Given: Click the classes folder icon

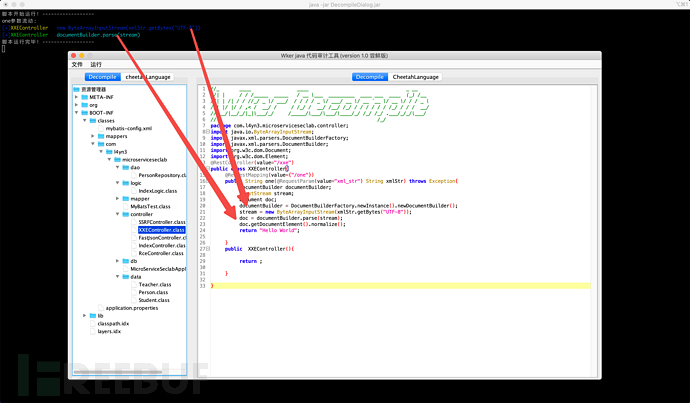Looking at the screenshot, I should (x=93, y=121).
